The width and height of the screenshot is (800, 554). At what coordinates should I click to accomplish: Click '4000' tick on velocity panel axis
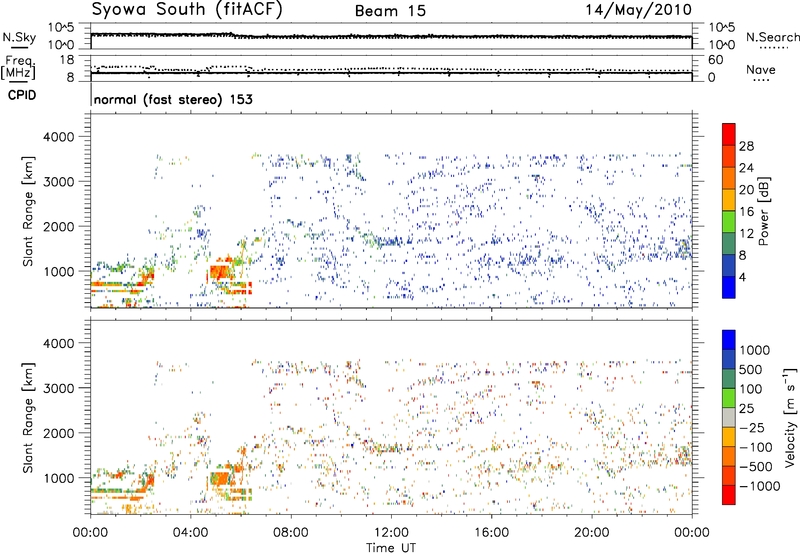pos(59,343)
